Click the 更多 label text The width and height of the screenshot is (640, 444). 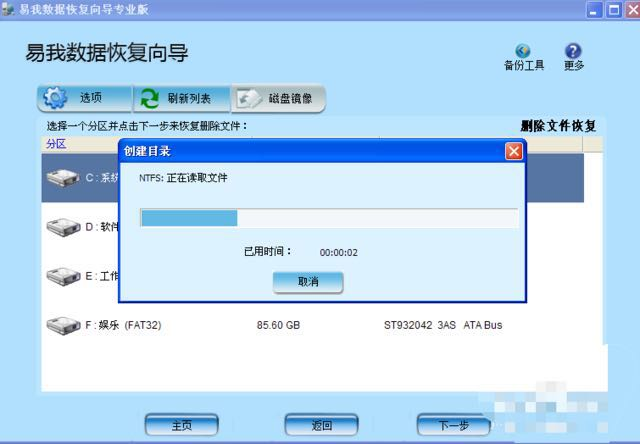(x=574, y=65)
